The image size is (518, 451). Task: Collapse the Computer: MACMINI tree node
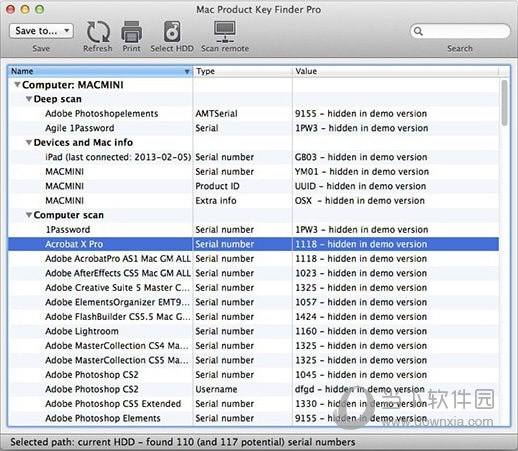pos(17,85)
